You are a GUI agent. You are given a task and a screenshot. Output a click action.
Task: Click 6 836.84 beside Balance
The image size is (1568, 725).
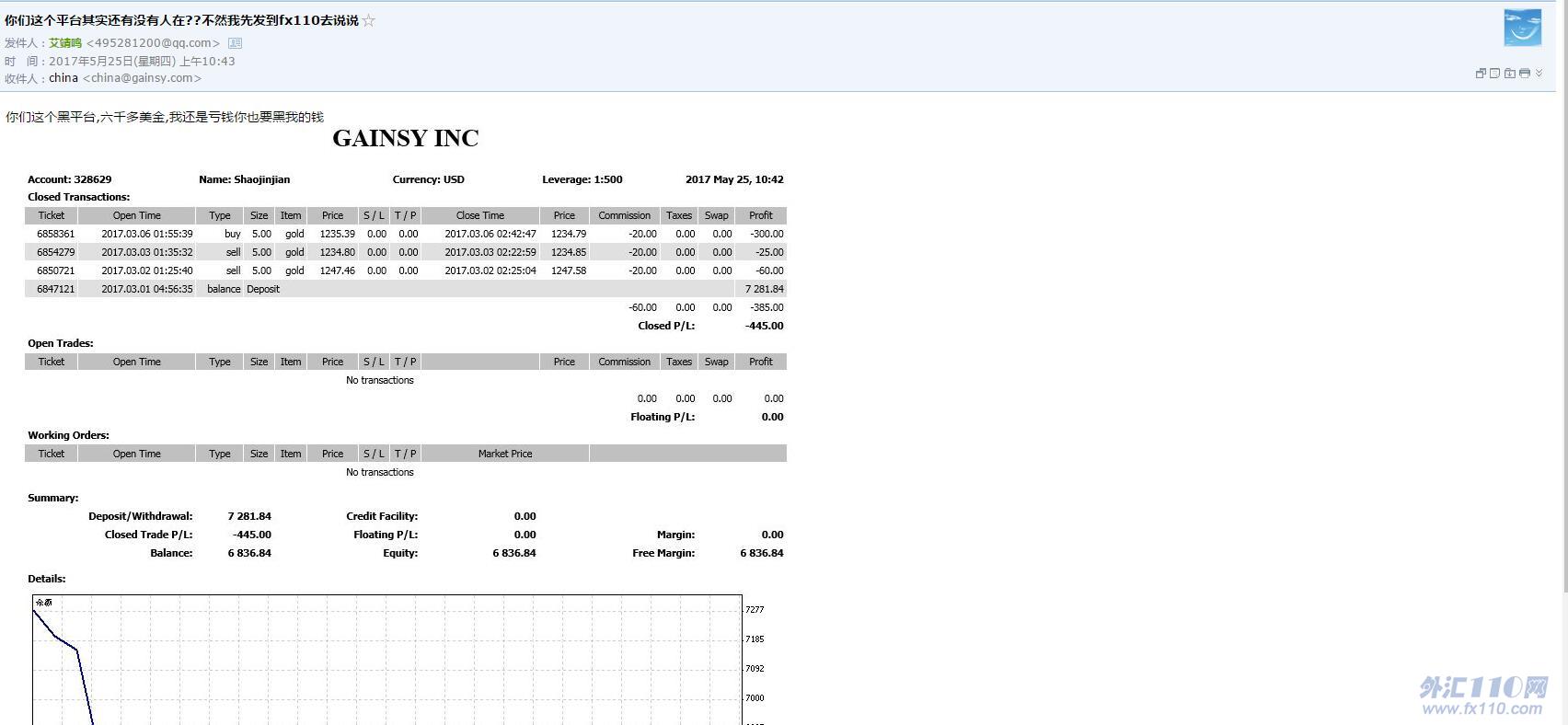click(x=249, y=553)
